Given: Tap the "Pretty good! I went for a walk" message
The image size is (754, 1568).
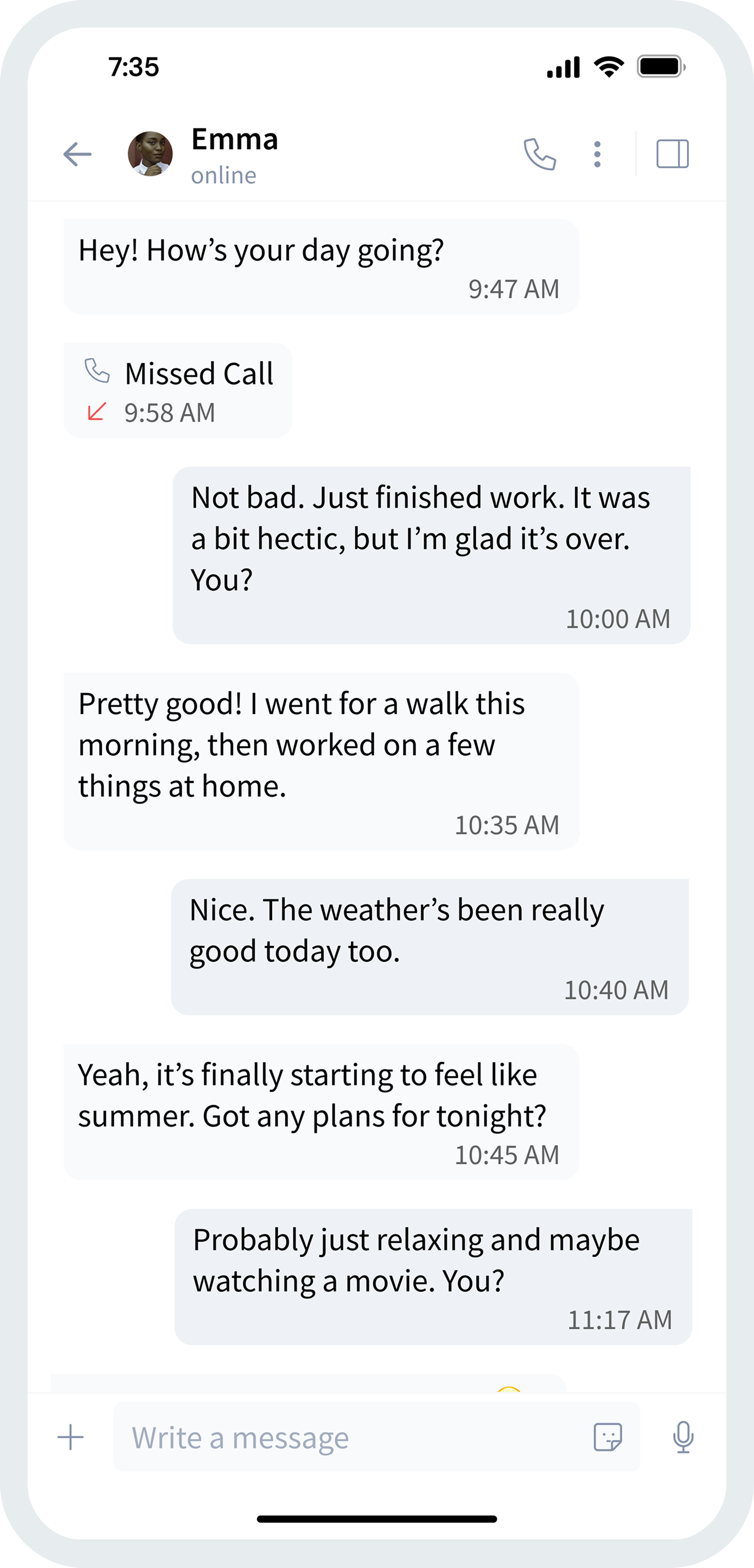Looking at the screenshot, I should [321, 761].
